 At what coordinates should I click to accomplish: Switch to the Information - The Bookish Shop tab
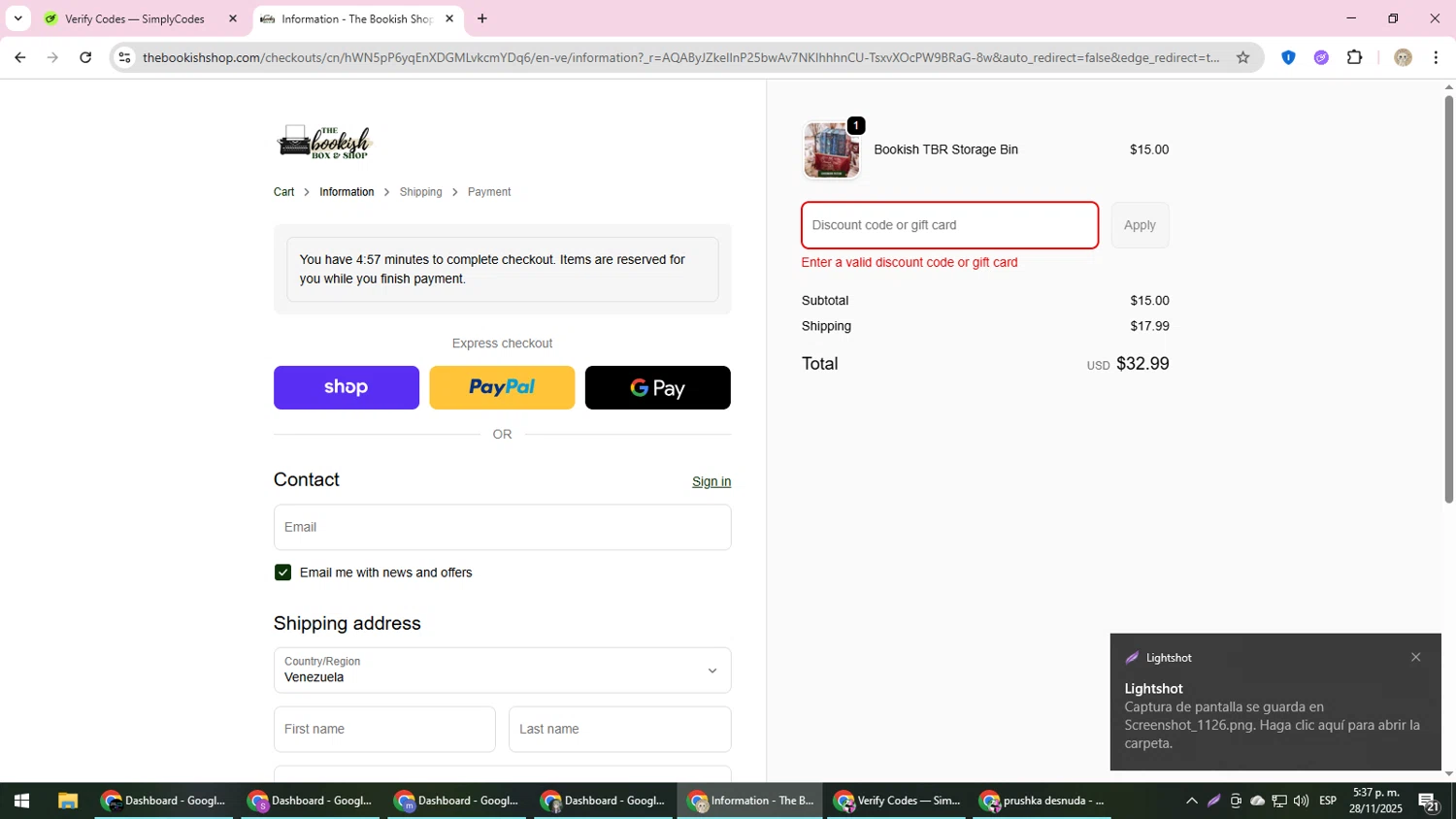[x=357, y=18]
